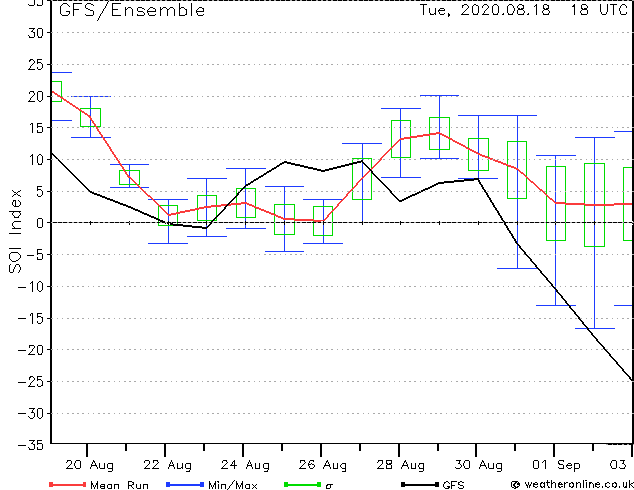Click the green sigma box above 01 Sep
Viewport: 634px width, 490px height.
point(556,203)
